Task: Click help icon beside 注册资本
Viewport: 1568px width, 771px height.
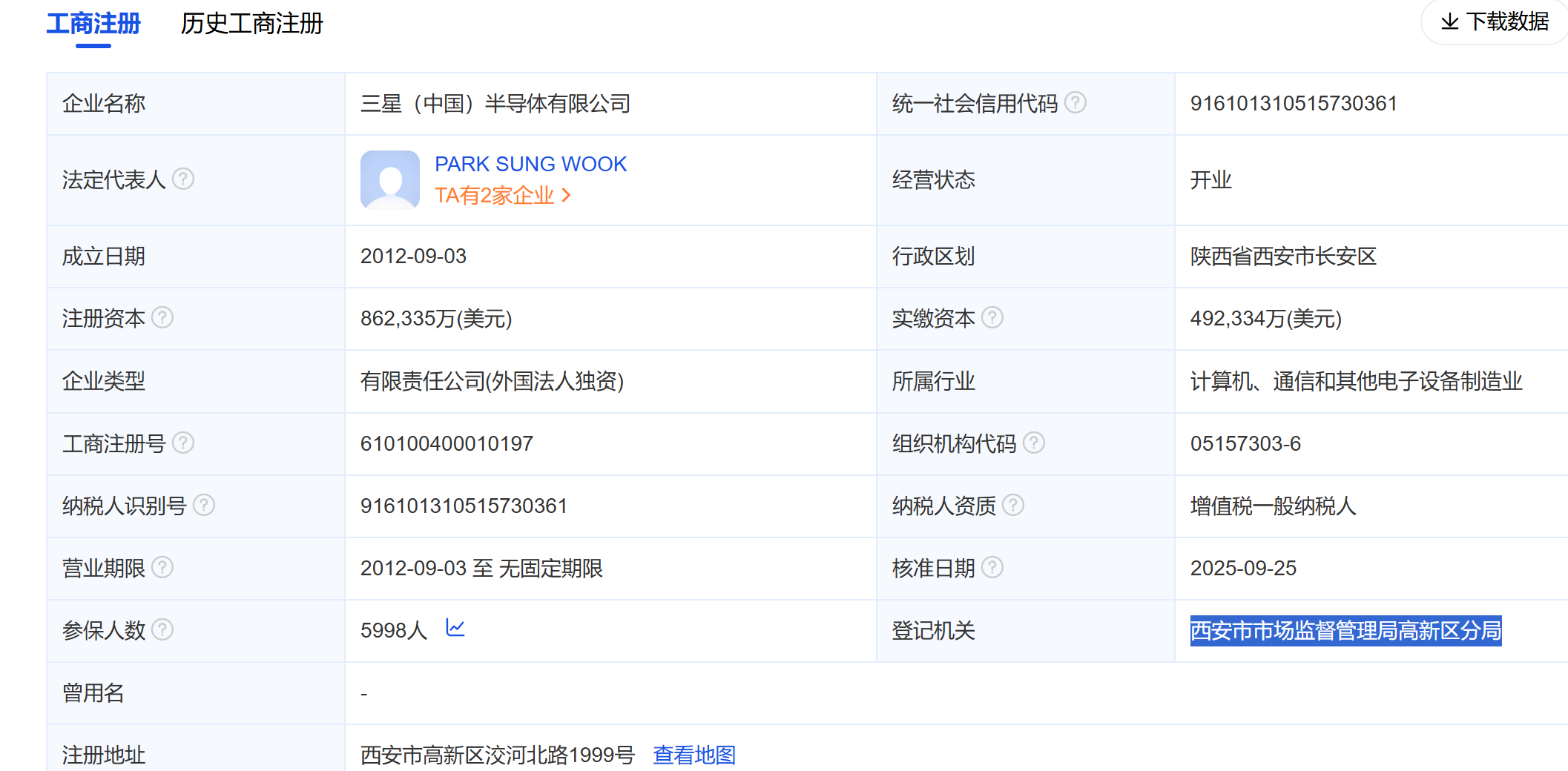Action: (x=162, y=317)
